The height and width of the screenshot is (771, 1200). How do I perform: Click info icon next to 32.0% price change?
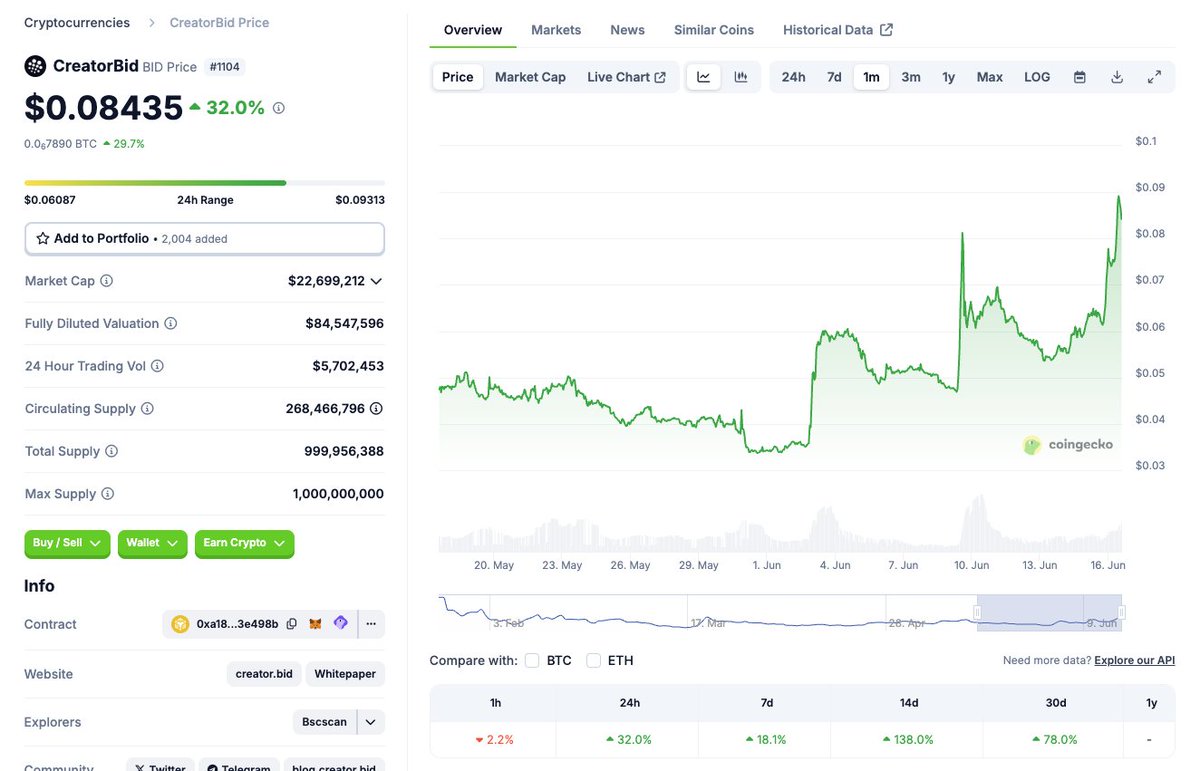(x=279, y=108)
